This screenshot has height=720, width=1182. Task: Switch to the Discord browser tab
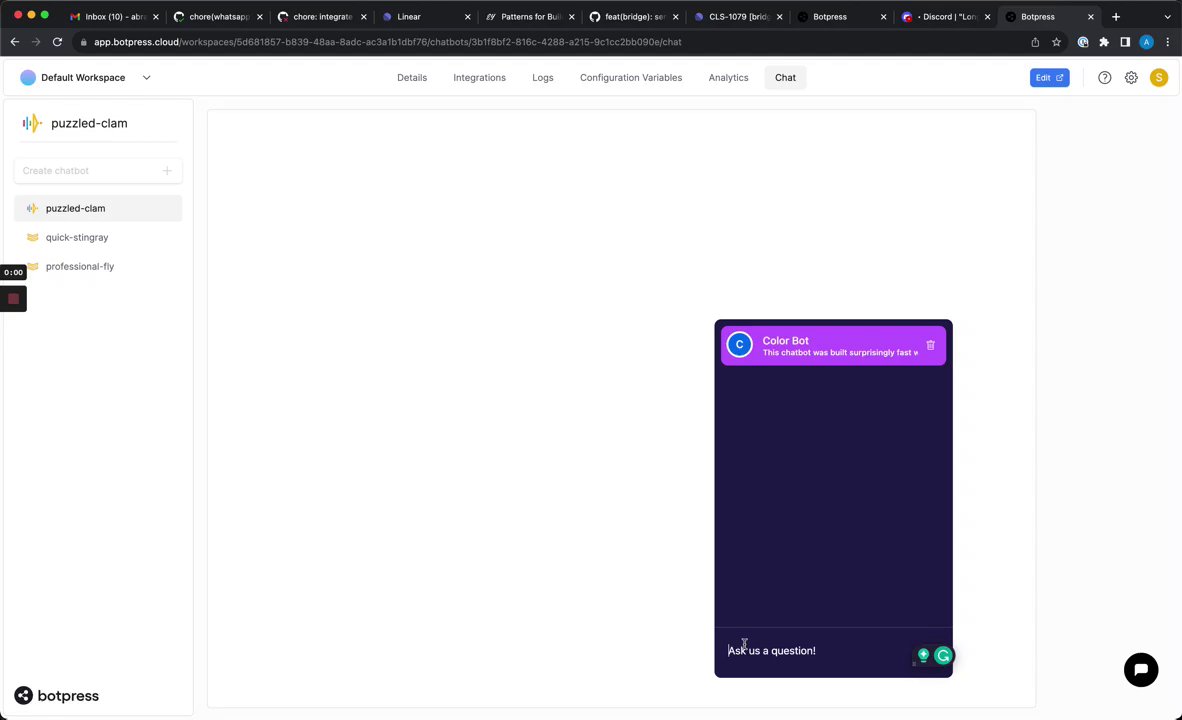[946, 17]
